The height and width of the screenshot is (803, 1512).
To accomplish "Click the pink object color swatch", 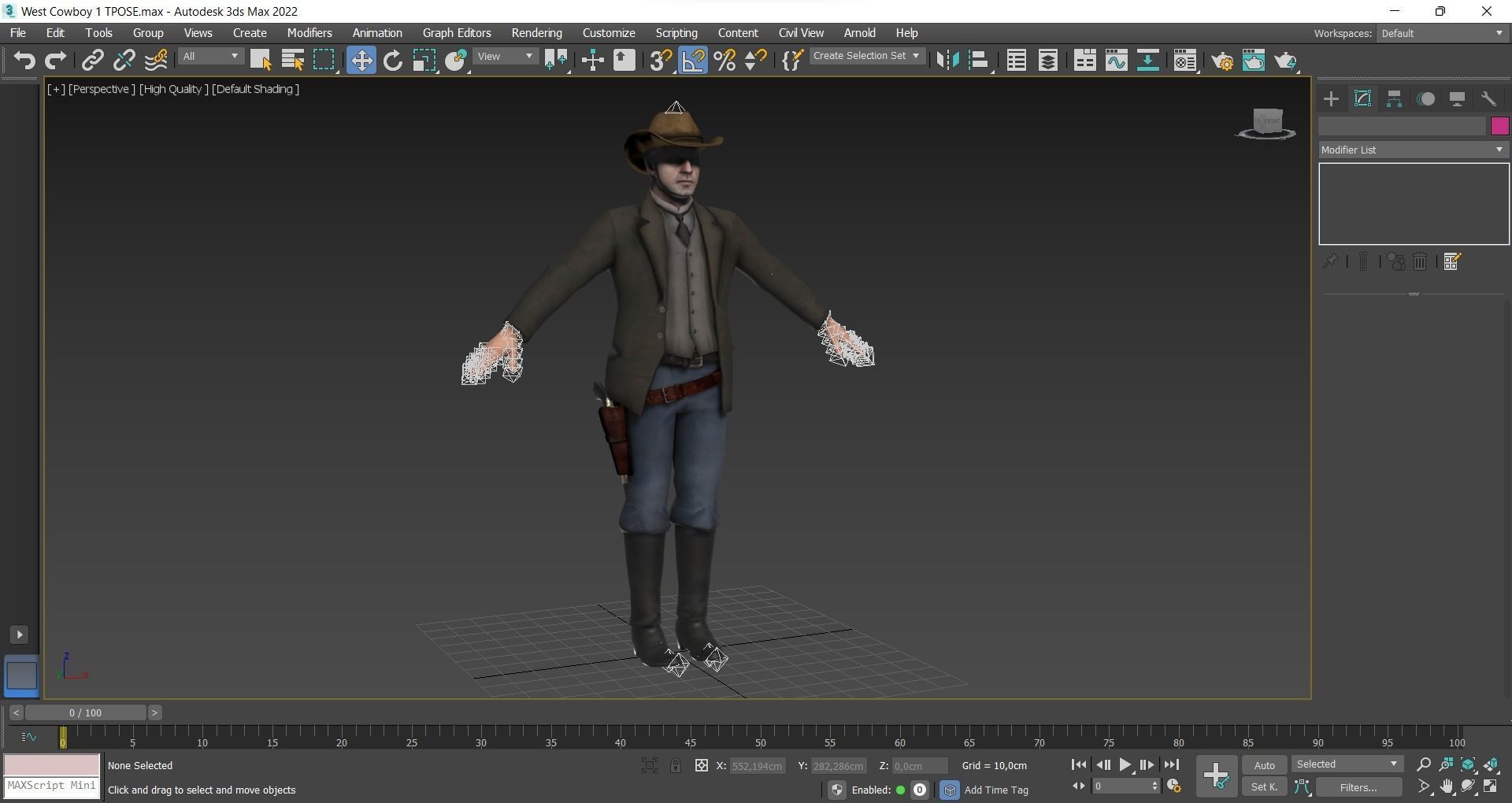I will [x=1499, y=126].
